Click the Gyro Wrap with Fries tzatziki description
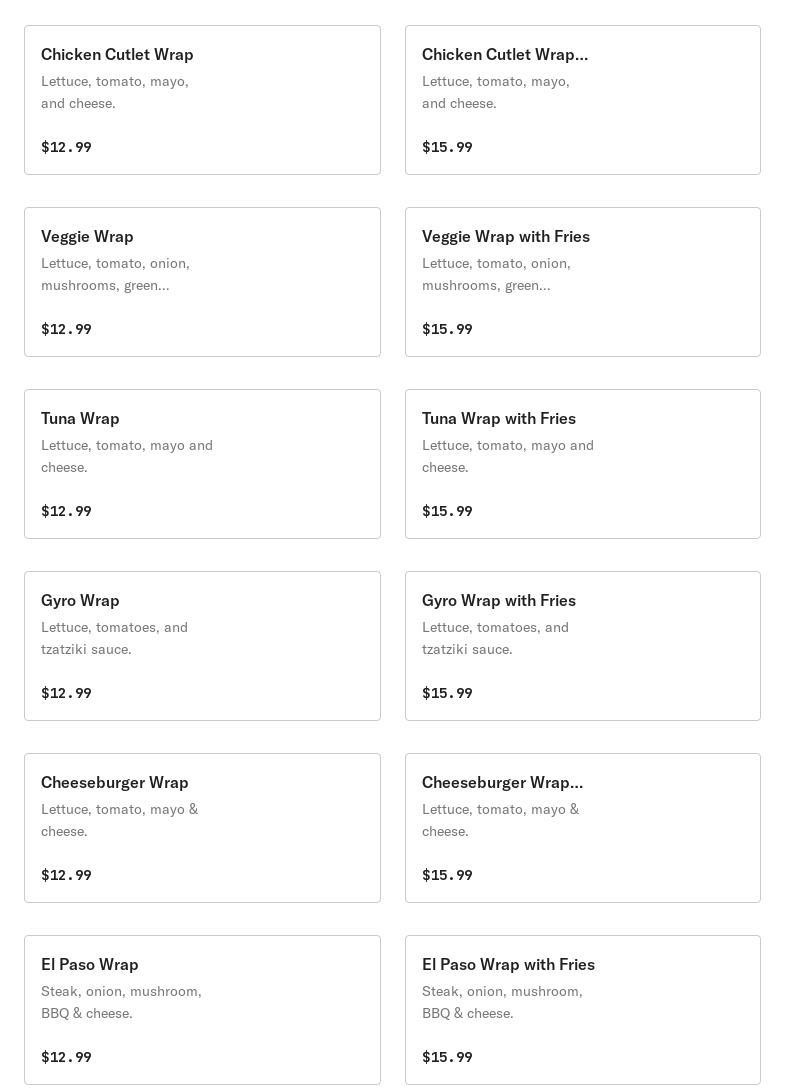 click(495, 638)
